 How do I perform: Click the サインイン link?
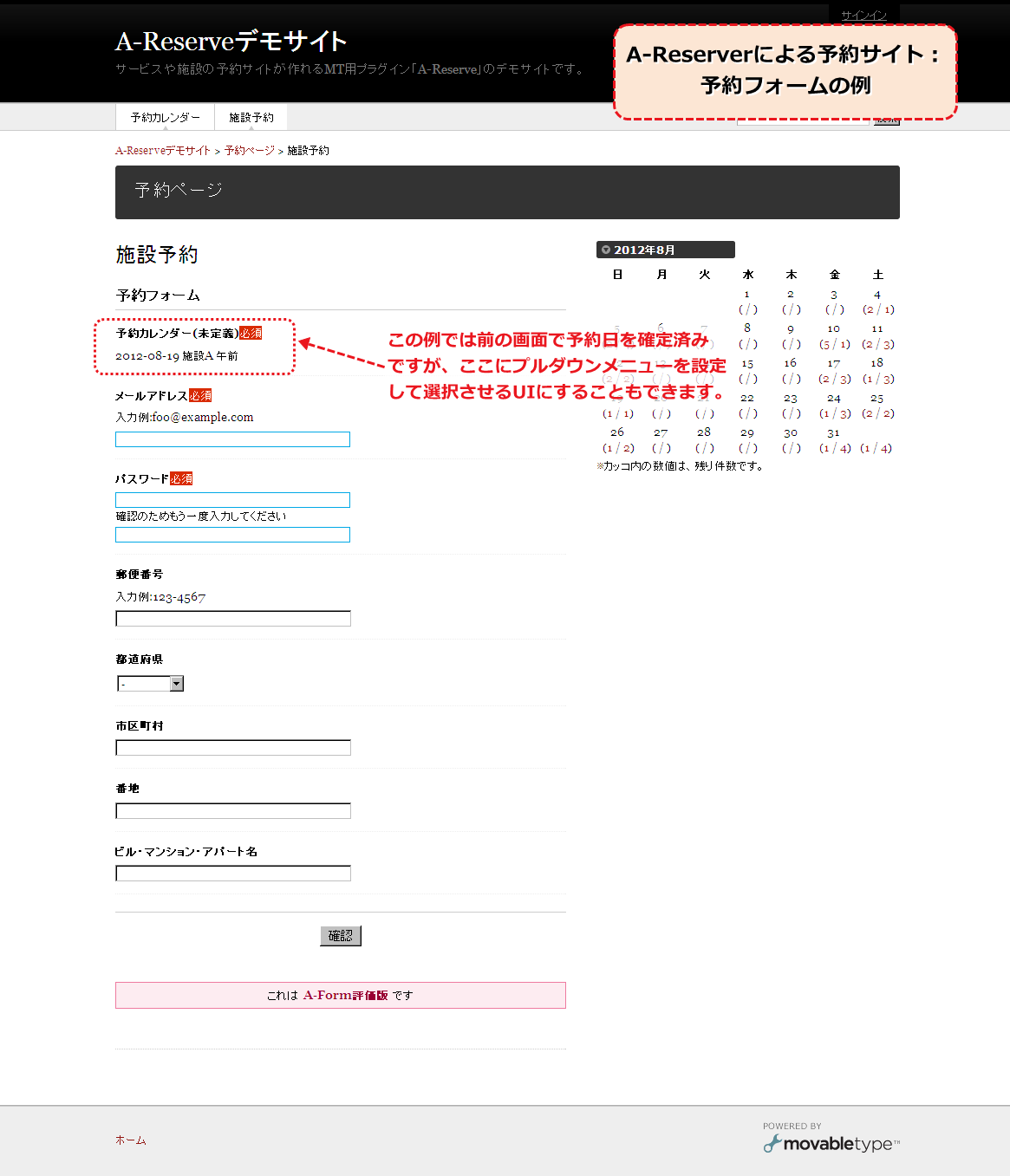[x=863, y=16]
